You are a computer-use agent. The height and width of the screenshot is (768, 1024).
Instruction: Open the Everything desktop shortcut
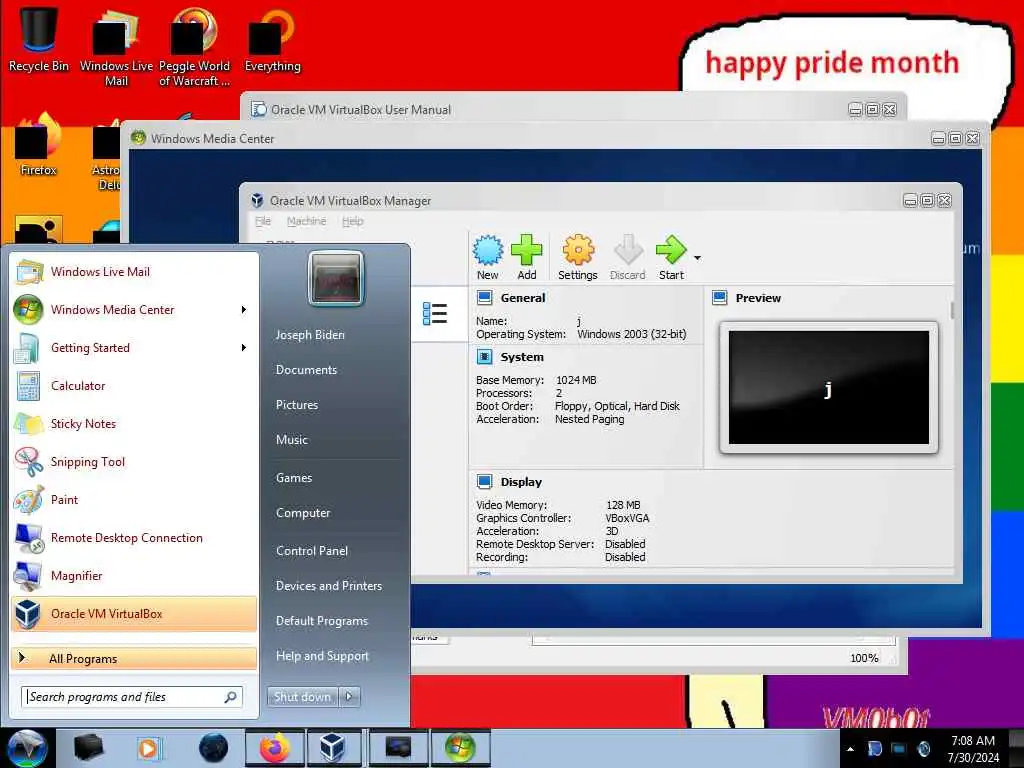272,39
